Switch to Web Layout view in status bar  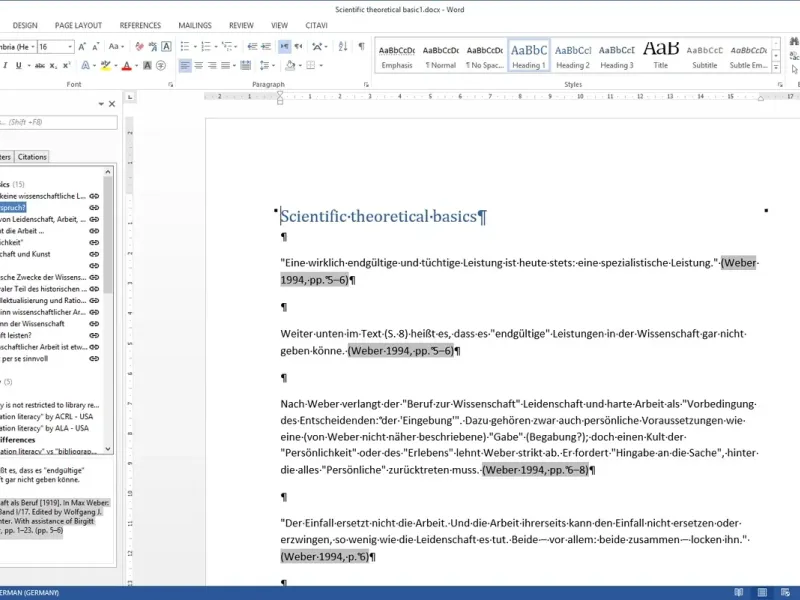coord(785,592)
